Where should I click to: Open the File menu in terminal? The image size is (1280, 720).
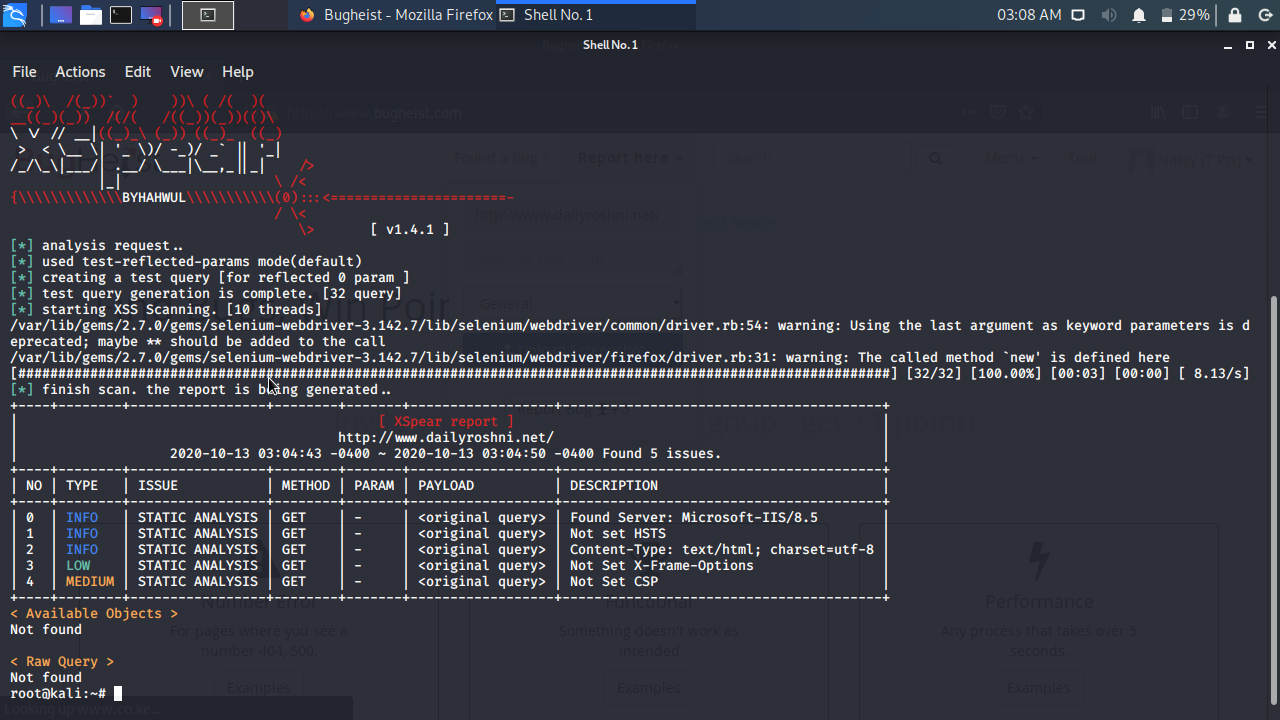[x=24, y=72]
